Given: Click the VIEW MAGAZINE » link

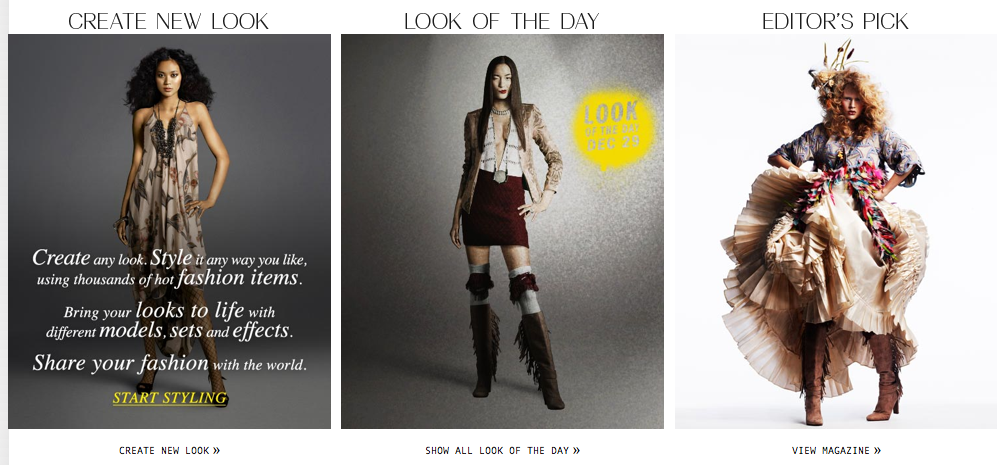Looking at the screenshot, I should (836, 450).
